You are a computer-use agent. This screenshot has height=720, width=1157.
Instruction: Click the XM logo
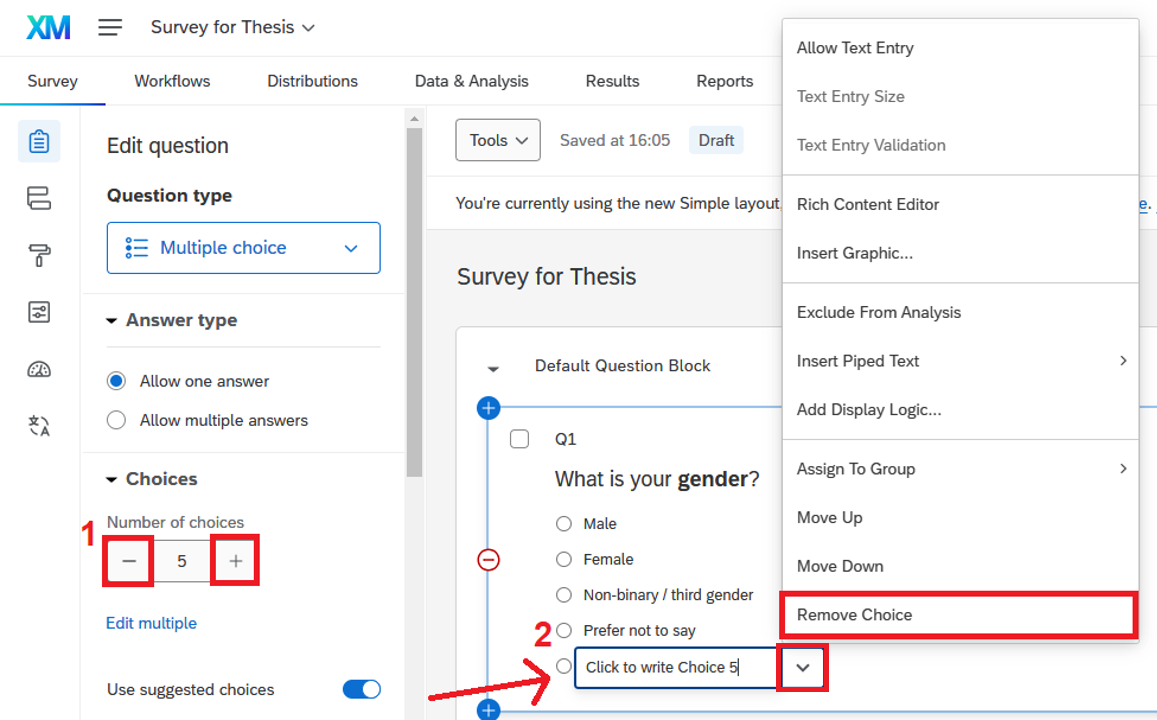point(48,27)
